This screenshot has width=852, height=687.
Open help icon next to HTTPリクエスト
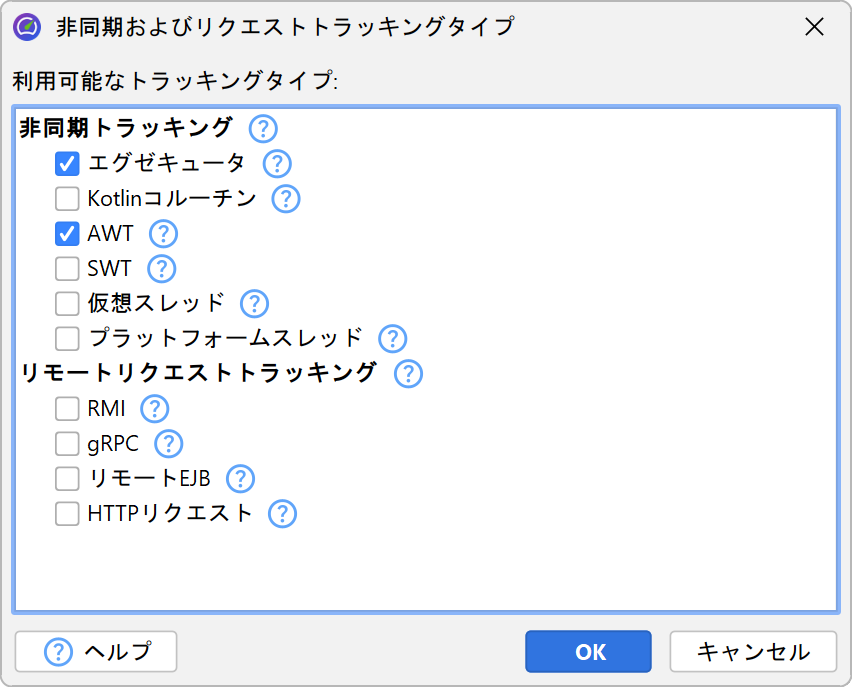[x=283, y=513]
